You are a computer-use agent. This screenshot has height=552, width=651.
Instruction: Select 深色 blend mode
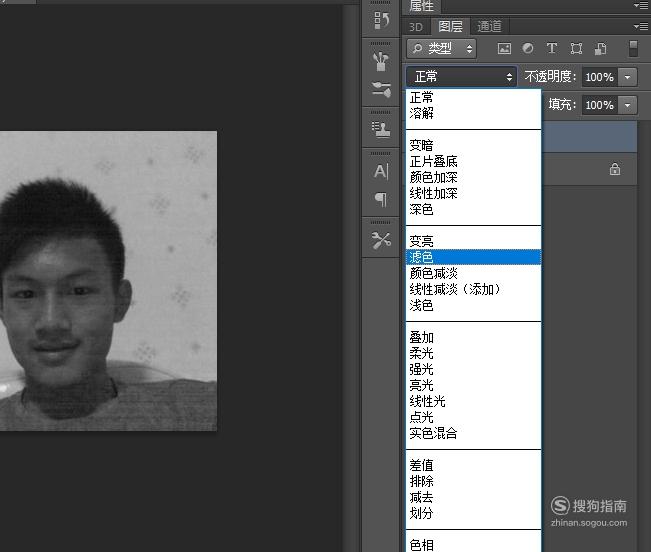473,210
